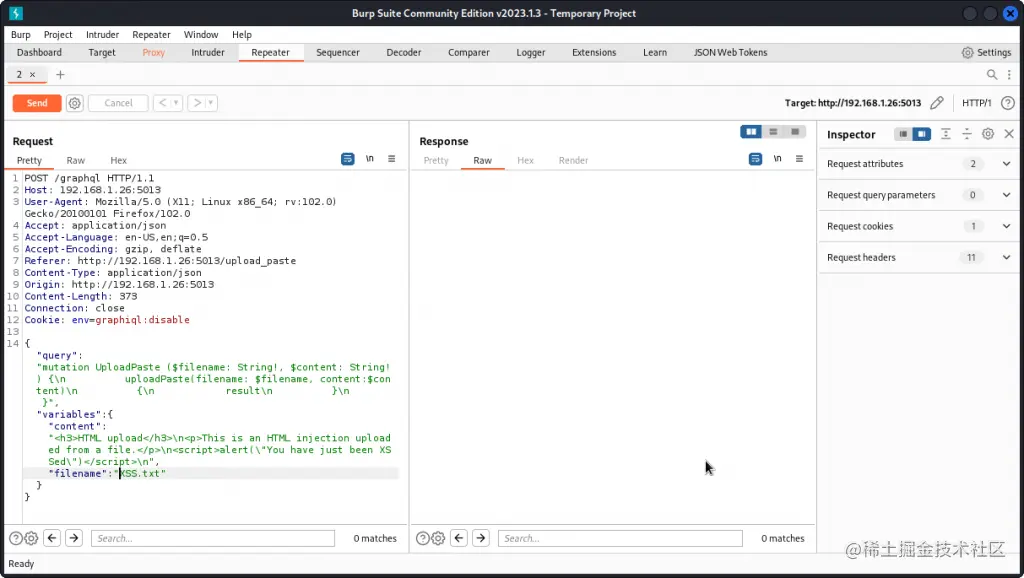1024x578 pixels.
Task: Go to previous response search match
Action: (459, 538)
